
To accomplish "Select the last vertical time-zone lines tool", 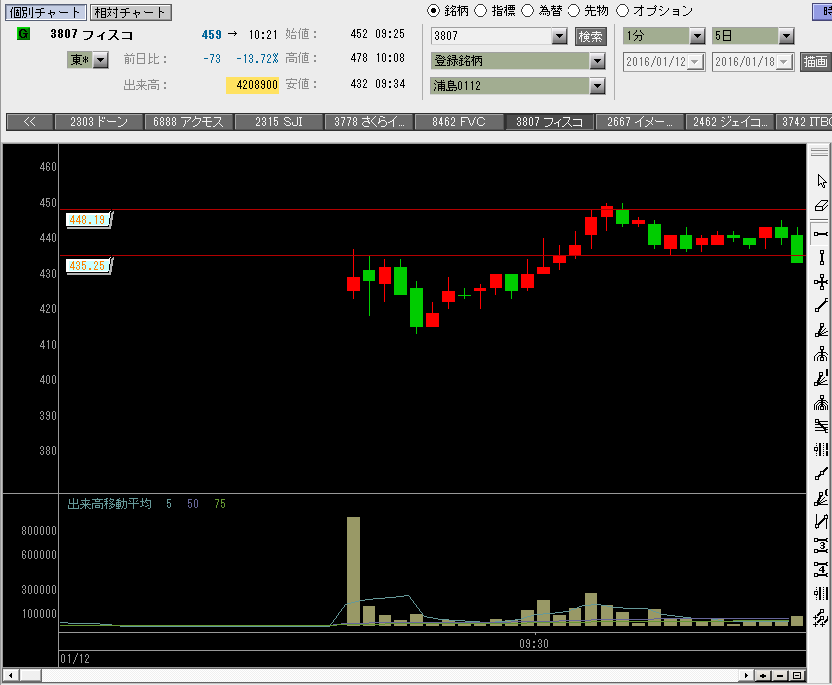I will point(821,594).
